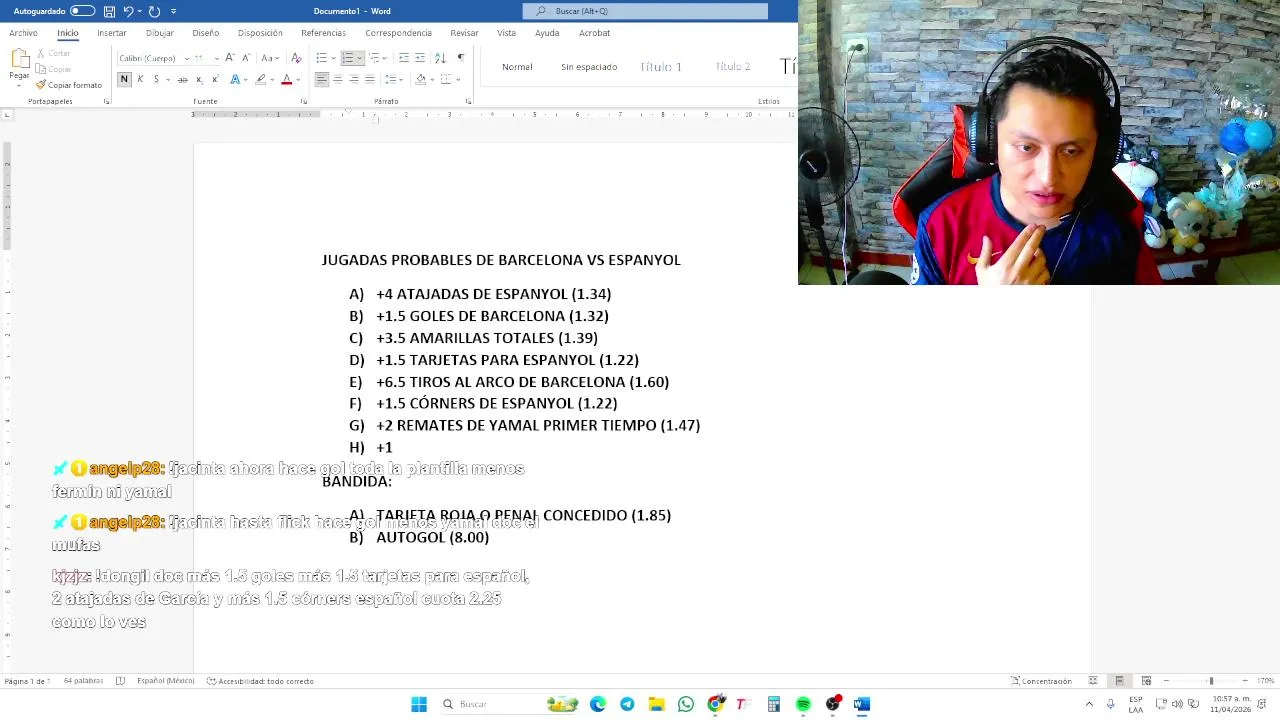1280x720 pixels.
Task: Expand bullet list options arrow
Action: click(x=333, y=58)
